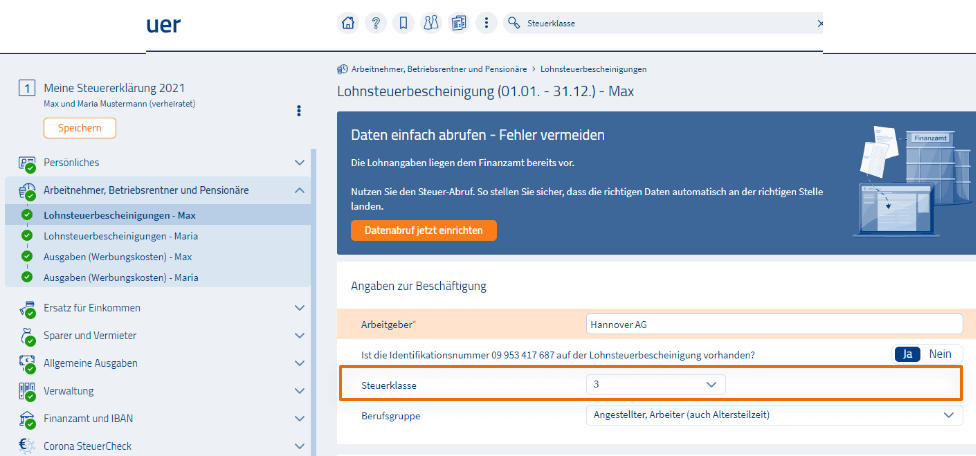The height and width of the screenshot is (456, 976).
Task: Click the Lohnsteuerbescheinigungen breadcrumb link
Action: click(593, 69)
